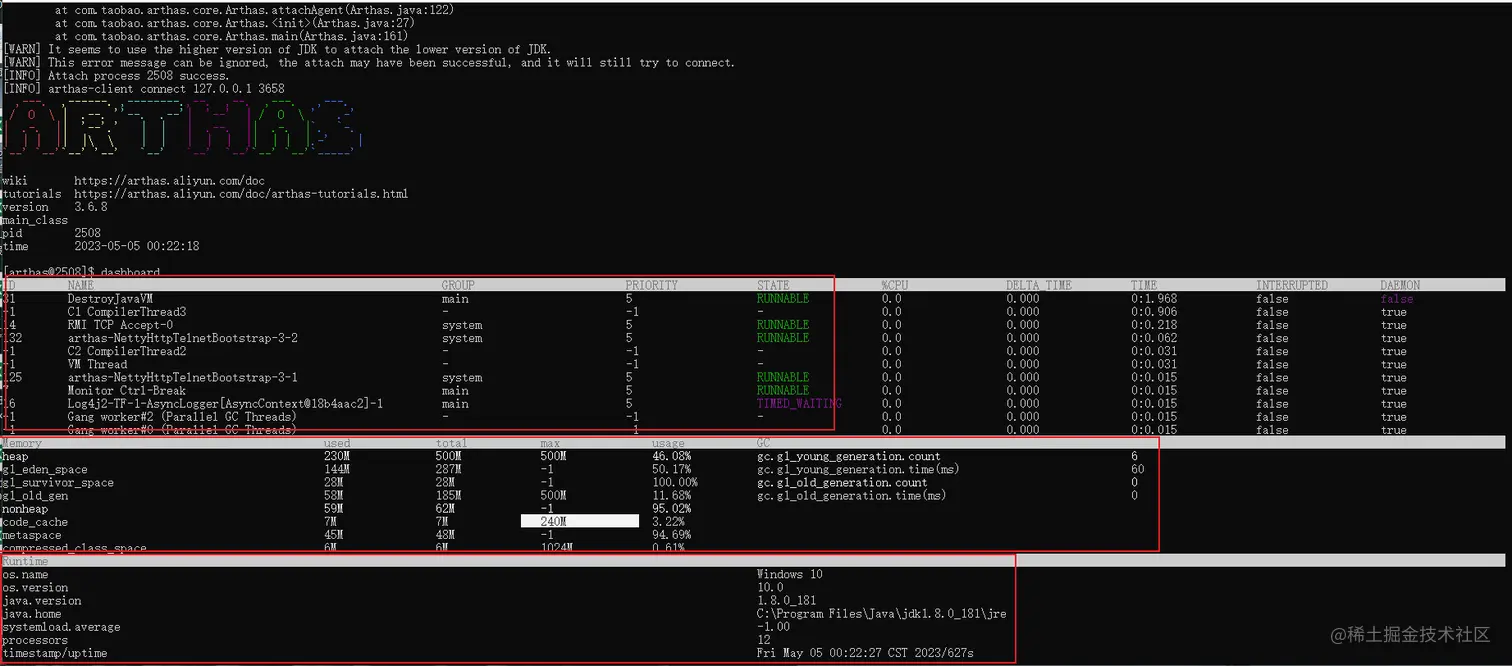The image size is (1512, 666).
Task: Click the TIME value 0:0.062
Action: pos(1154,338)
